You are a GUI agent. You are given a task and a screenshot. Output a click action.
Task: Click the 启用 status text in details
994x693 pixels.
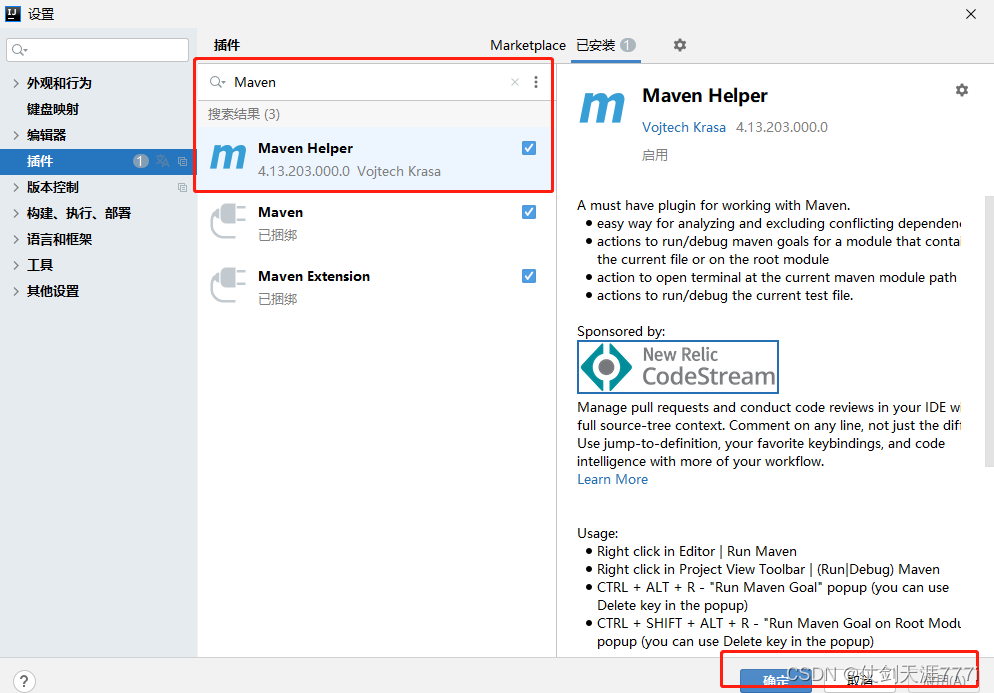pos(655,155)
